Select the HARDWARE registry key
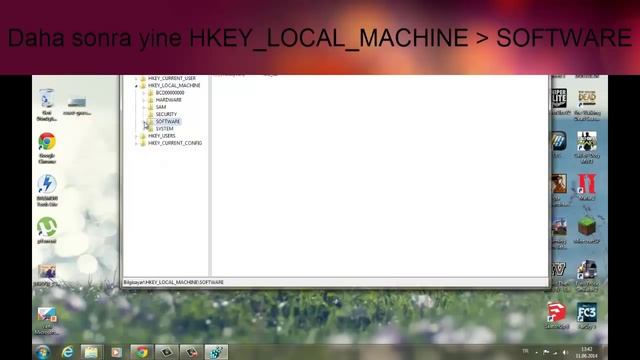Image resolution: width=640 pixels, height=360 pixels. (169, 100)
